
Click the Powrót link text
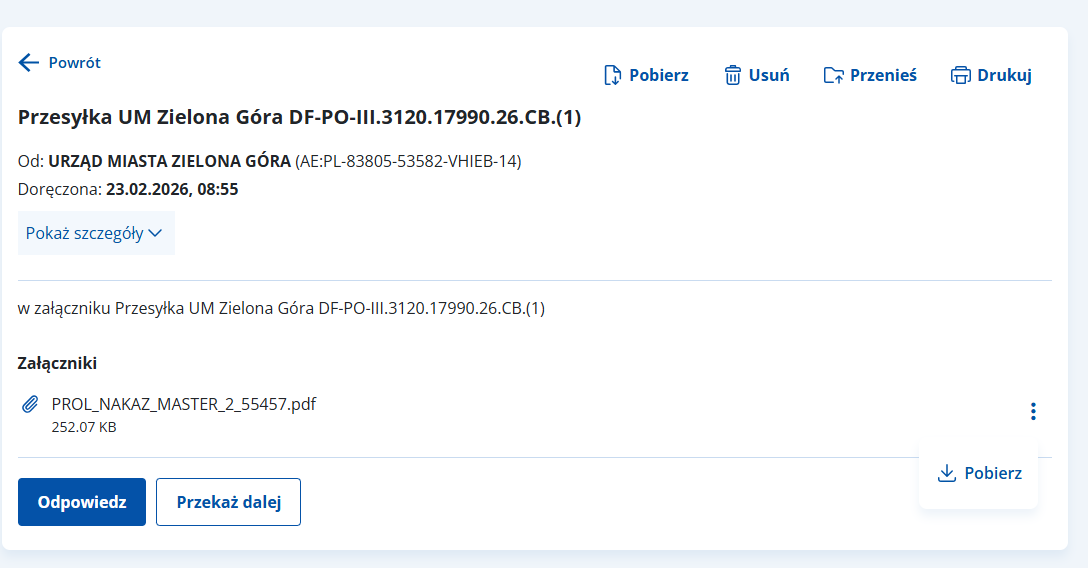[75, 62]
